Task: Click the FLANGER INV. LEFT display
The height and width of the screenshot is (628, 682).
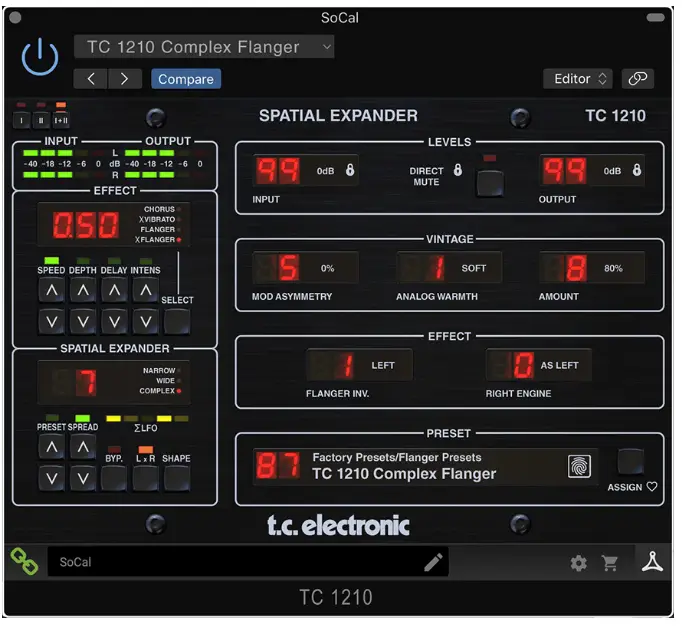Action: point(360,365)
